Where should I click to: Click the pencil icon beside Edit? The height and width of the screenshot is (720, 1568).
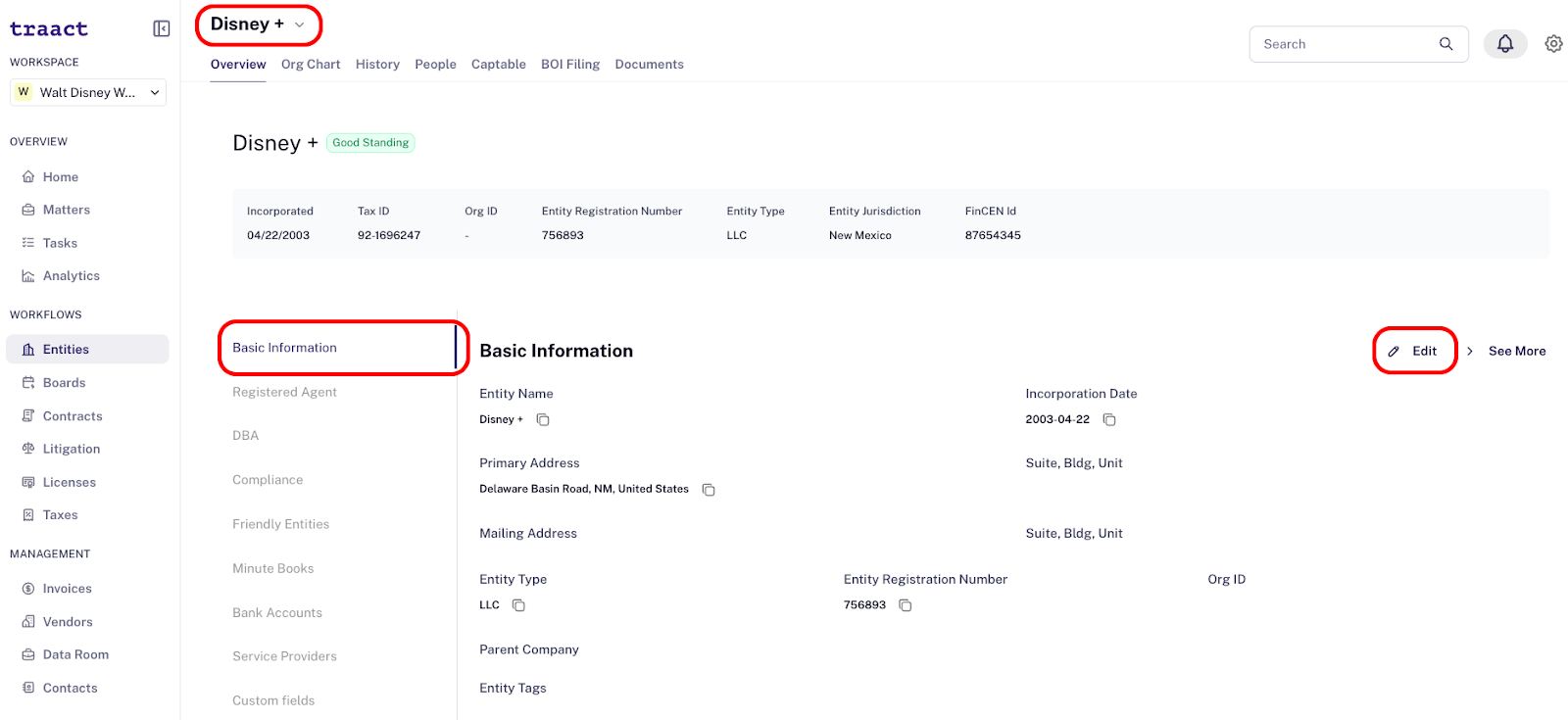pos(1394,352)
